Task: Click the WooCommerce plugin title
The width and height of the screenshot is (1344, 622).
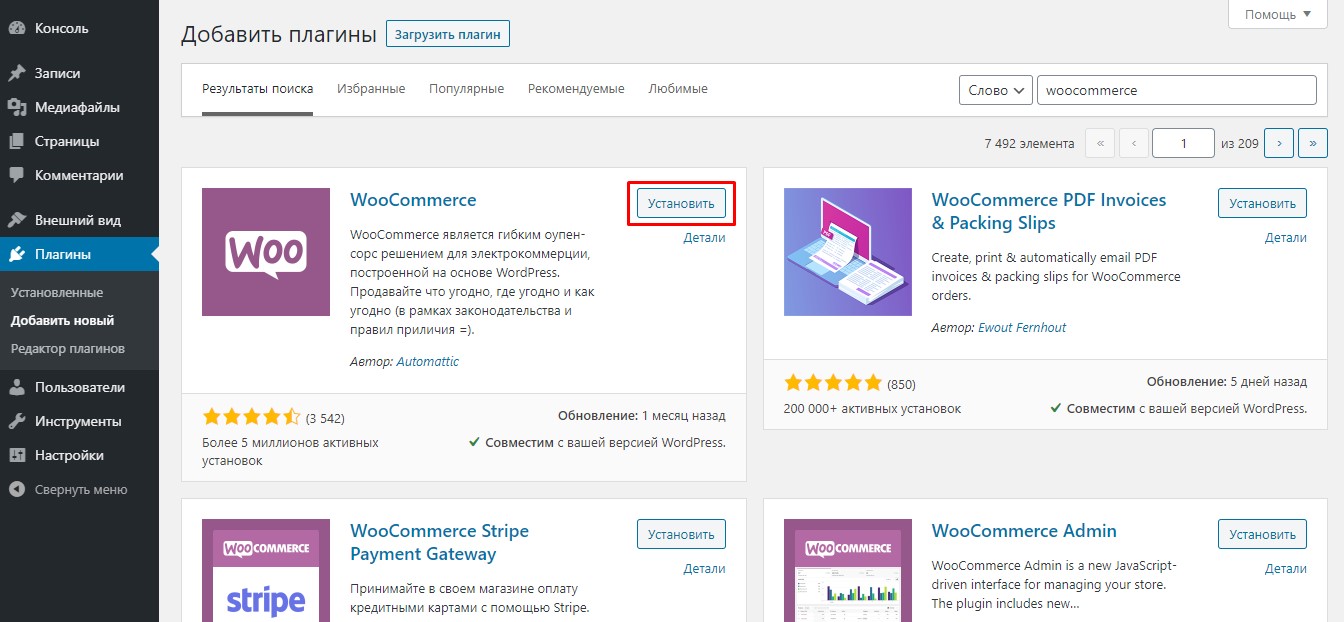Action: [413, 200]
